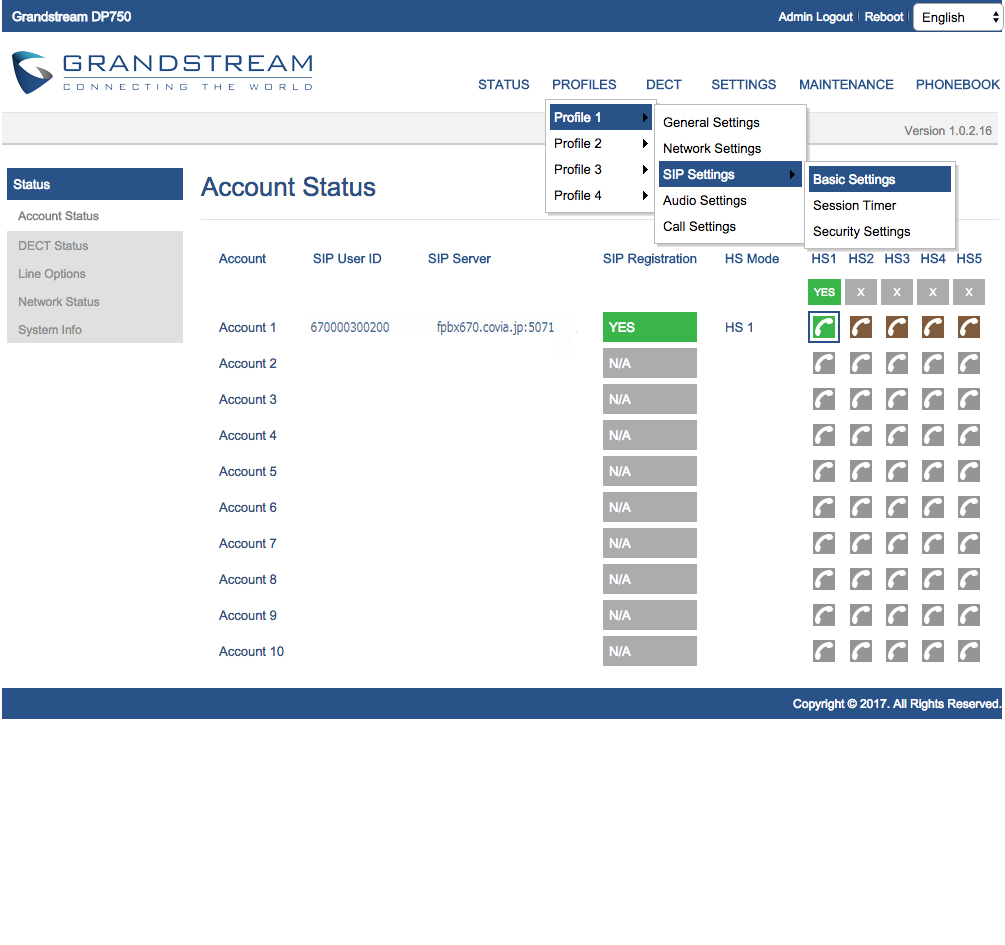Open the STATUS top menu
Screen dimensions: 1005x945
[504, 85]
